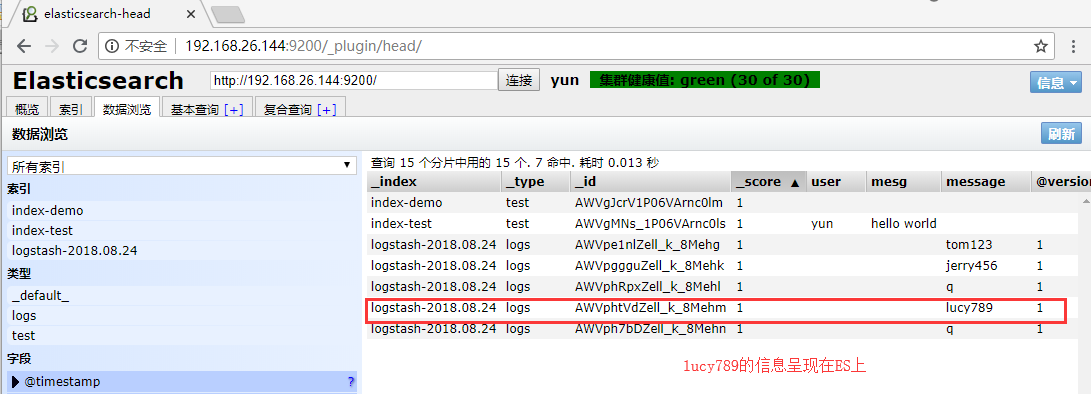1091x394 pixels.
Task: Expand the @timestamp field filter
Action: pyautogui.click(x=16, y=381)
